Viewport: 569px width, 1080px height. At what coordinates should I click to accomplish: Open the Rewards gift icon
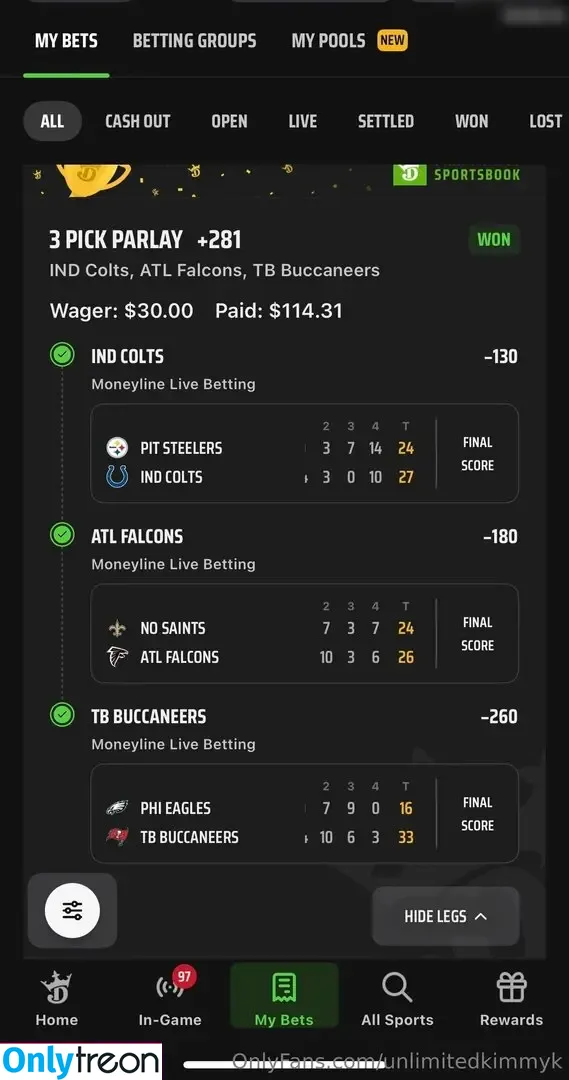click(x=512, y=987)
